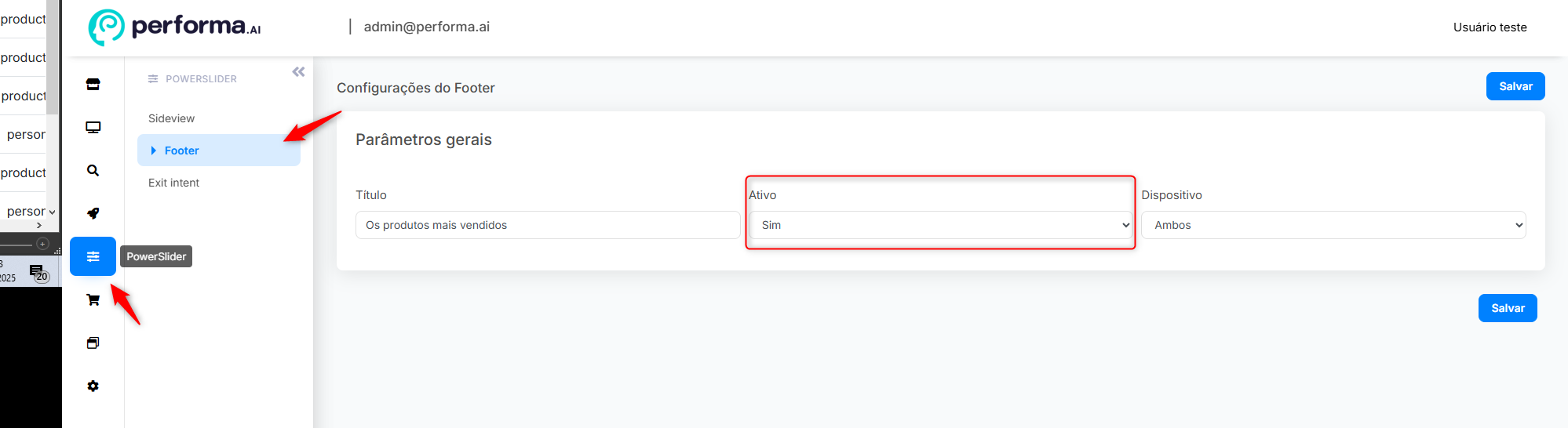The width and height of the screenshot is (1568, 428).
Task: Open the shopping cart sidebar icon
Action: pyautogui.click(x=93, y=299)
